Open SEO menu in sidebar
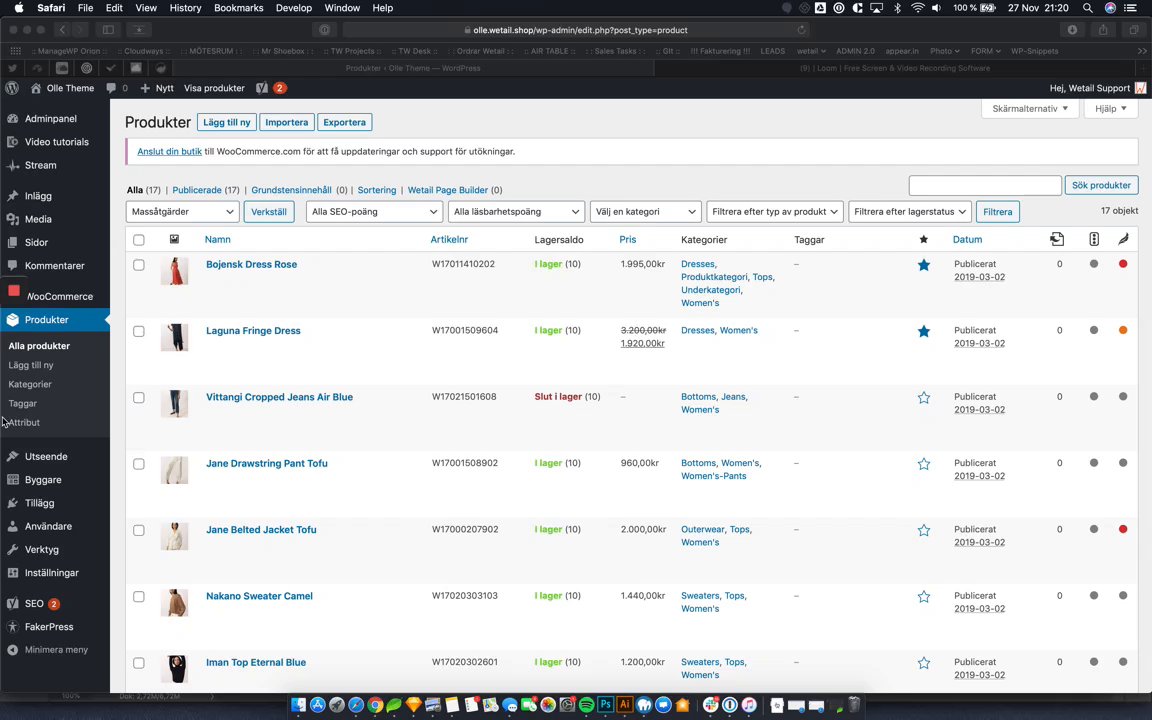Viewport: 1152px width, 720px height. [x=35, y=604]
